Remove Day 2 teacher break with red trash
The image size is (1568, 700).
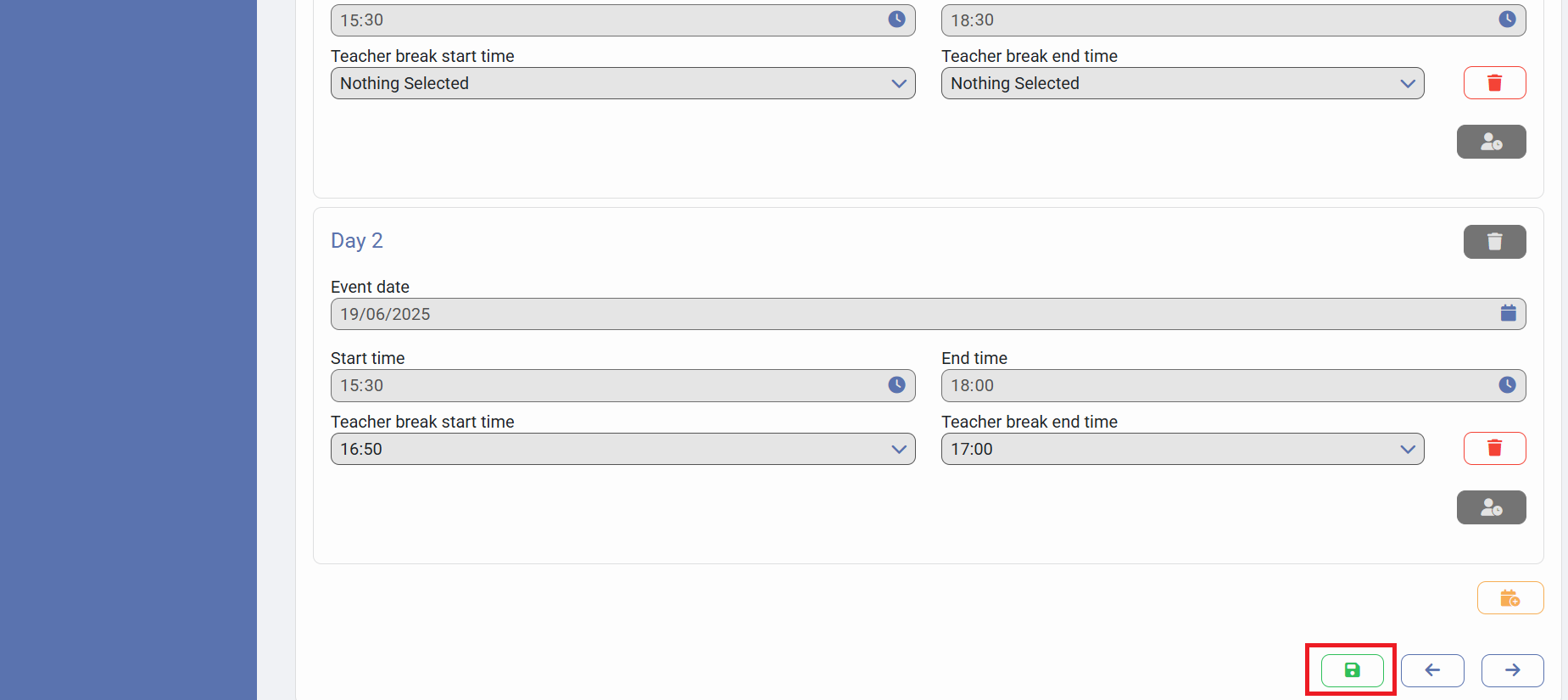point(1494,448)
